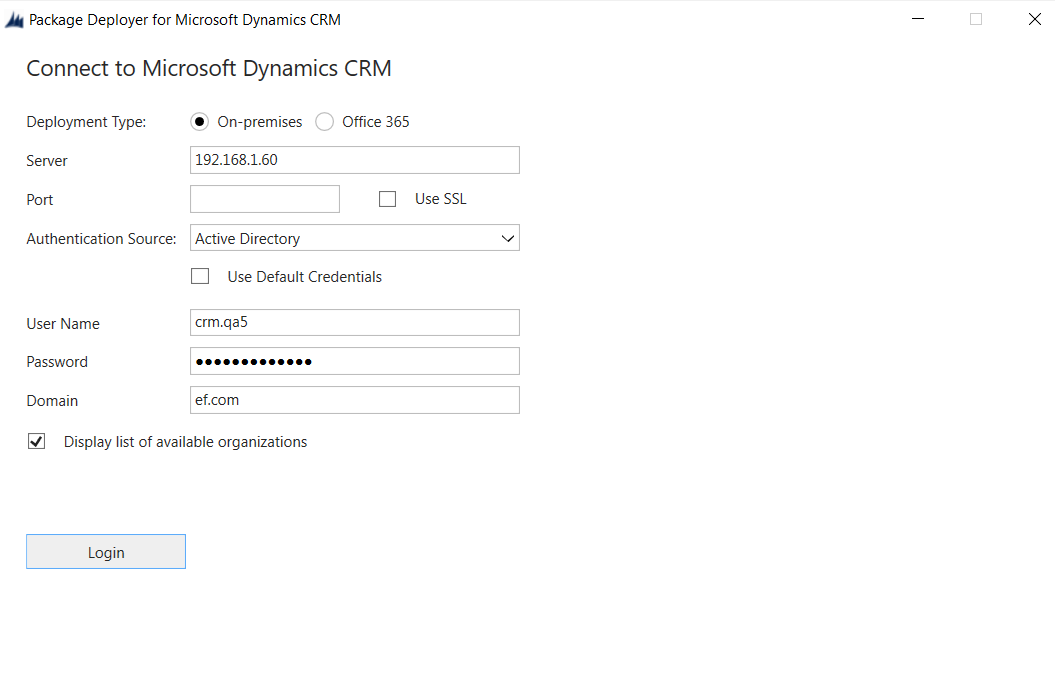This screenshot has width=1055, height=694.
Task: Click the Server address field
Action: point(354,160)
